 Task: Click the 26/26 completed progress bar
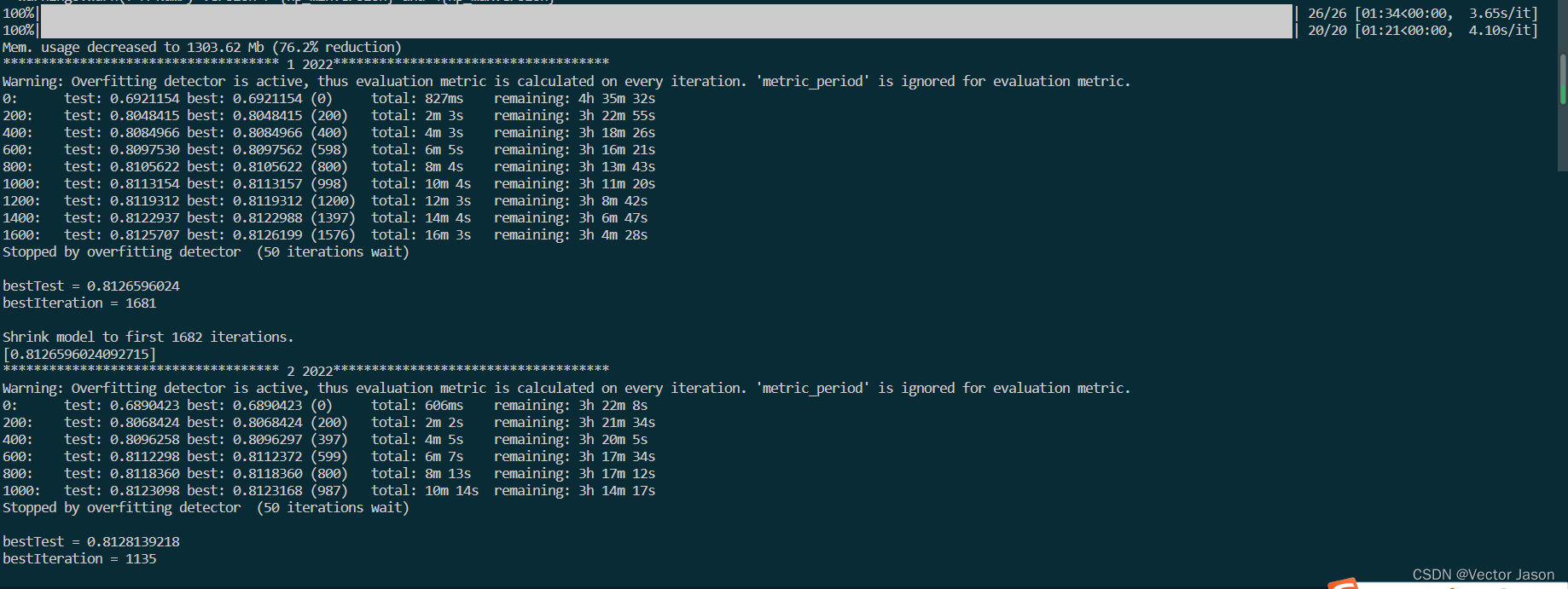pos(666,13)
